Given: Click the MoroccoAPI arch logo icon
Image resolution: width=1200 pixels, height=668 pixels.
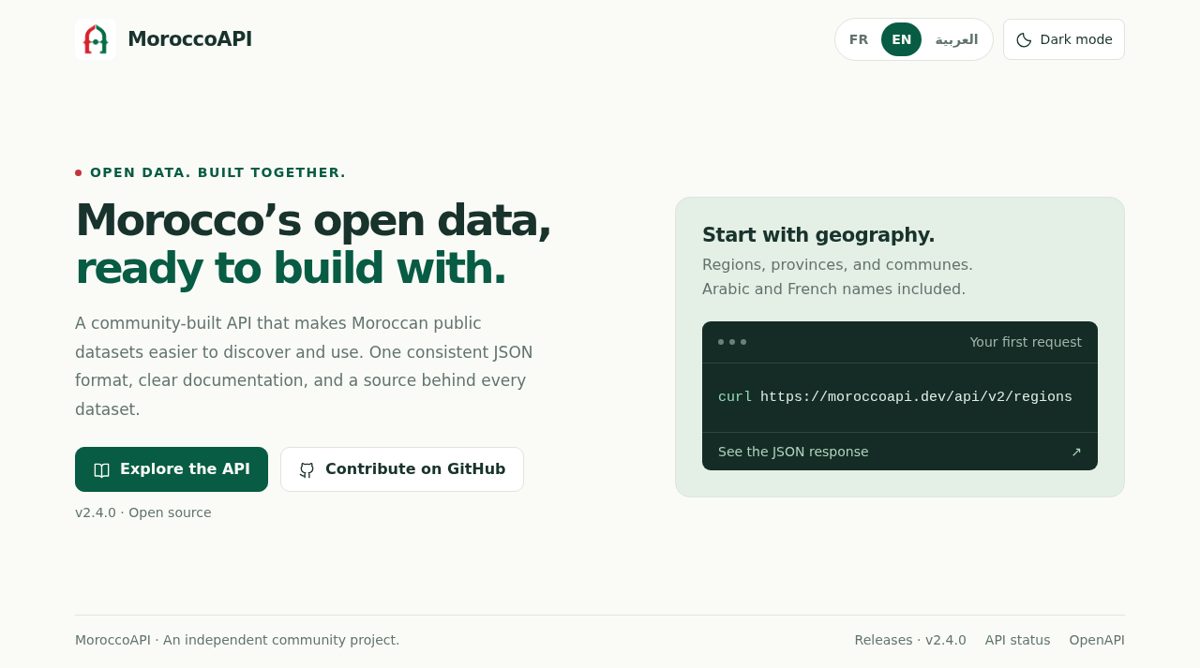Looking at the screenshot, I should pyautogui.click(x=95, y=39).
